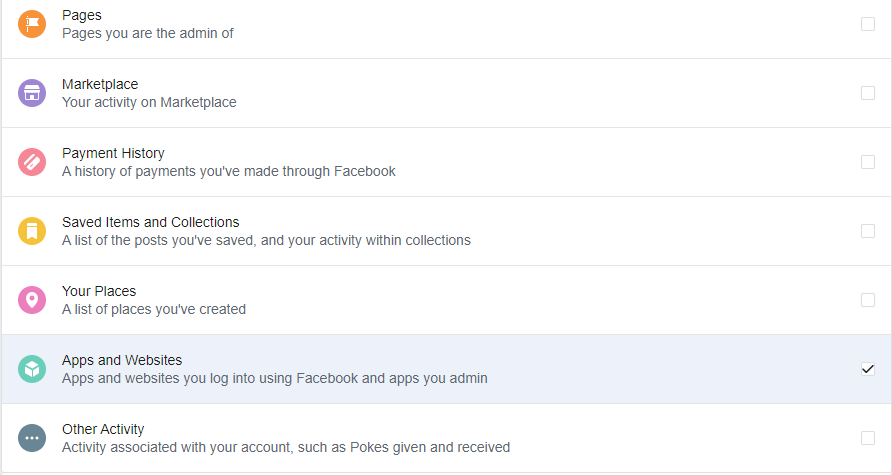Viewport: 892px width, 475px height.
Task: Click the gray Other Activity dots icon
Action: coord(32,438)
